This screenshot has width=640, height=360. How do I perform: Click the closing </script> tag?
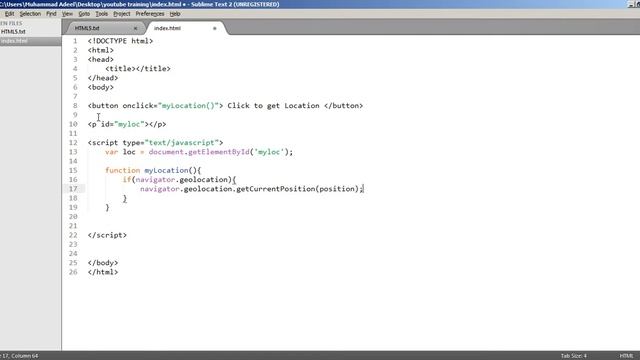107,235
